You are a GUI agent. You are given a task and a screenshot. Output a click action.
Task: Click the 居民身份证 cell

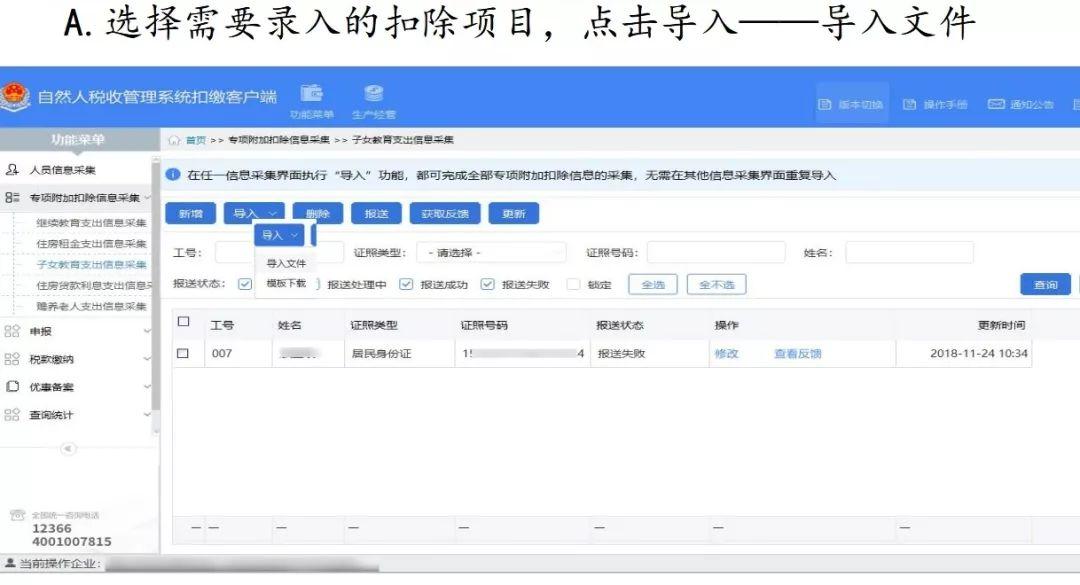click(382, 353)
